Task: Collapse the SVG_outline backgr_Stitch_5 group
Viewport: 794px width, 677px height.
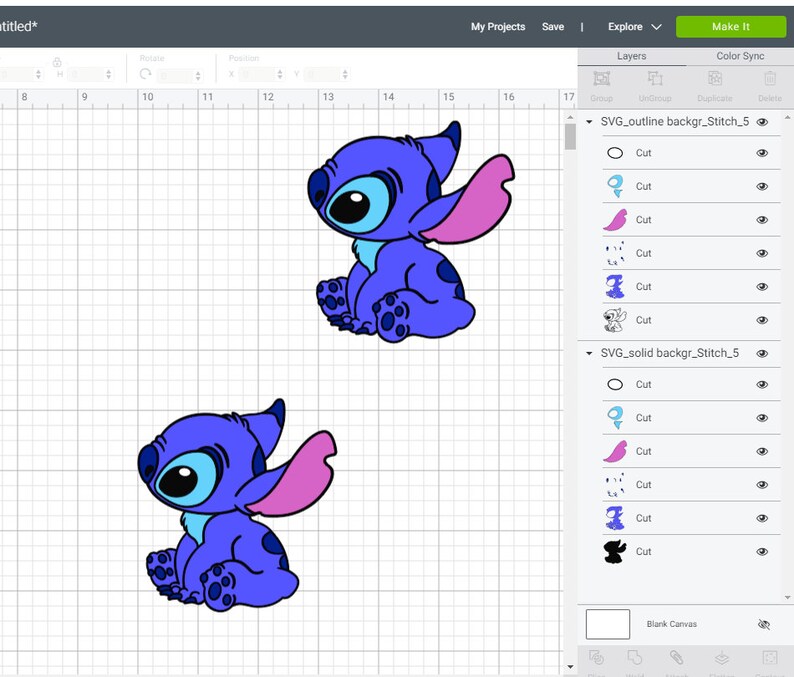Action: [589, 122]
